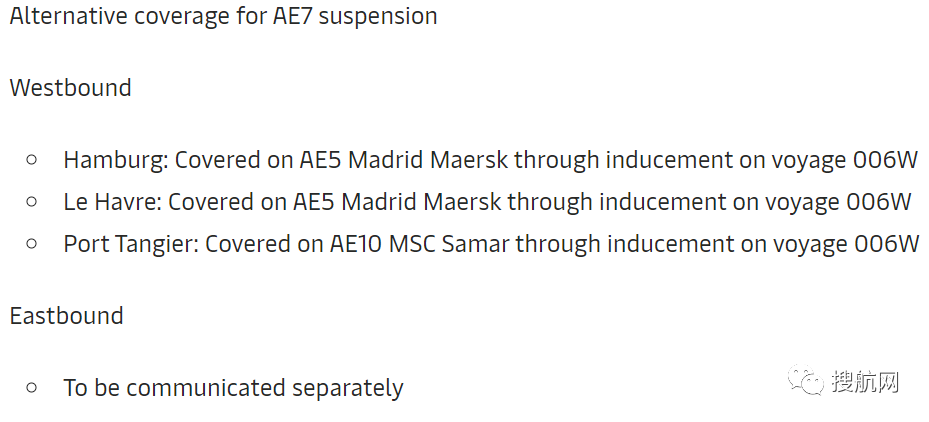This screenshot has width=929, height=422.
Task: Click the To be communicated separately text
Action: coord(233,388)
